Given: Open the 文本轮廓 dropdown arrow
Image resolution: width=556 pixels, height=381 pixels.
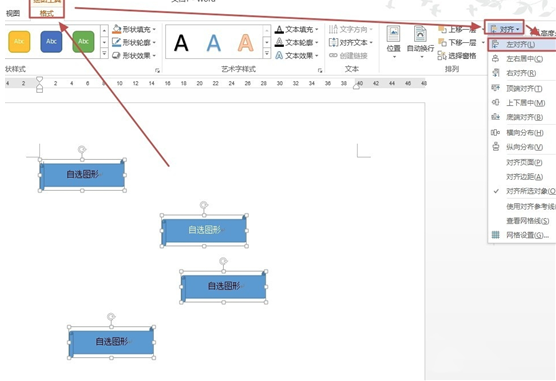Looking at the screenshot, I should click(x=317, y=43).
